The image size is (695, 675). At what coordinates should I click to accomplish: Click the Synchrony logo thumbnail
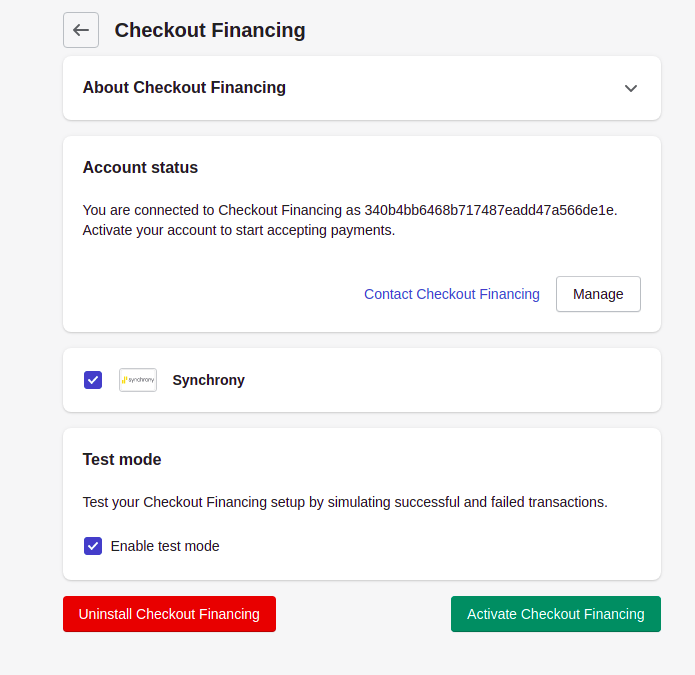(138, 380)
